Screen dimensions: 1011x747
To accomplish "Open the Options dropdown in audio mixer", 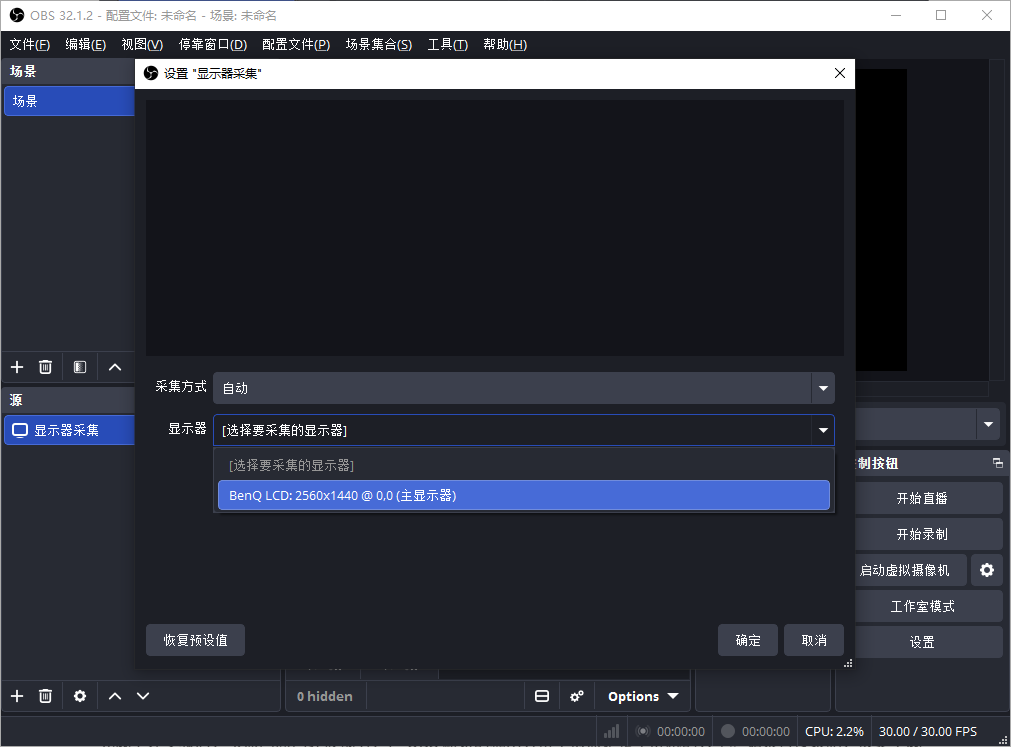I will point(643,696).
